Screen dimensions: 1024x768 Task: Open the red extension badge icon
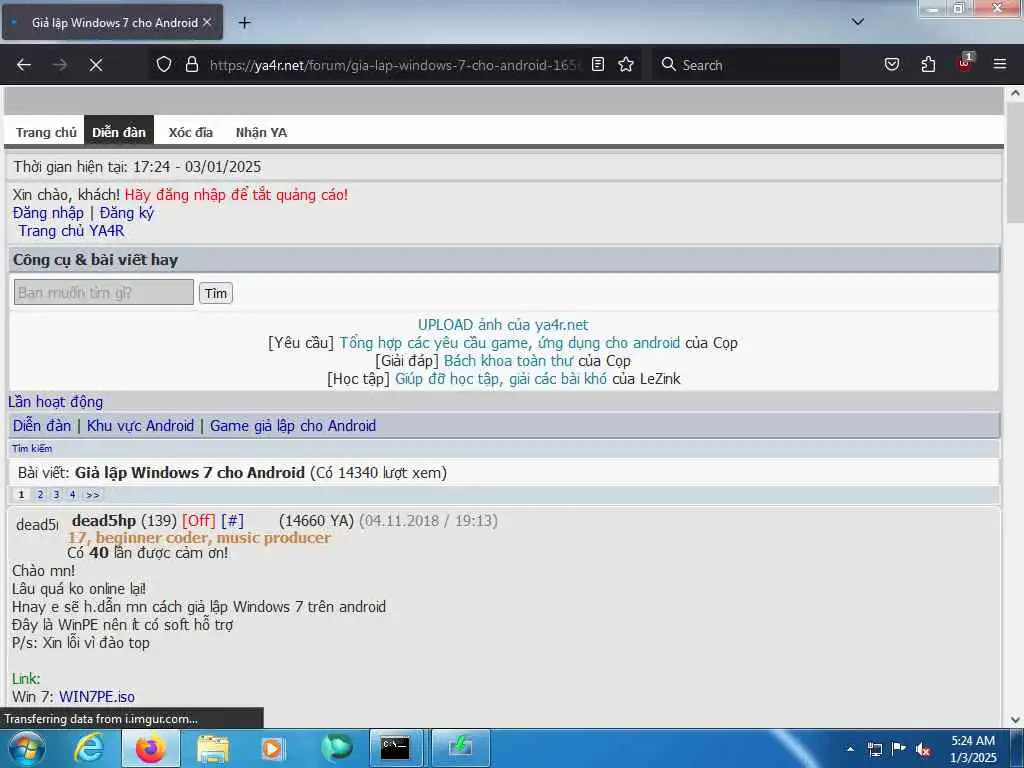[x=965, y=63]
